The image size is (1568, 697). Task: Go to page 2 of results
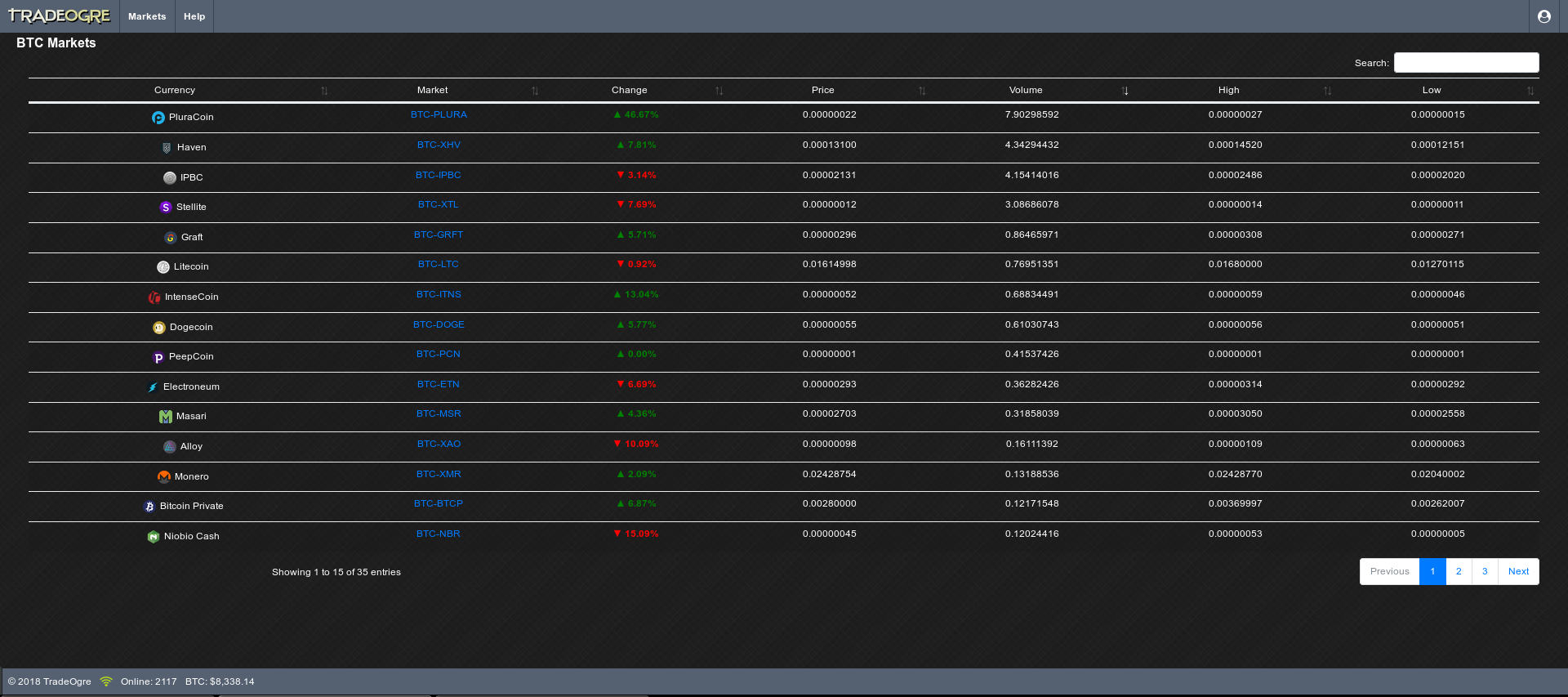click(x=1459, y=572)
